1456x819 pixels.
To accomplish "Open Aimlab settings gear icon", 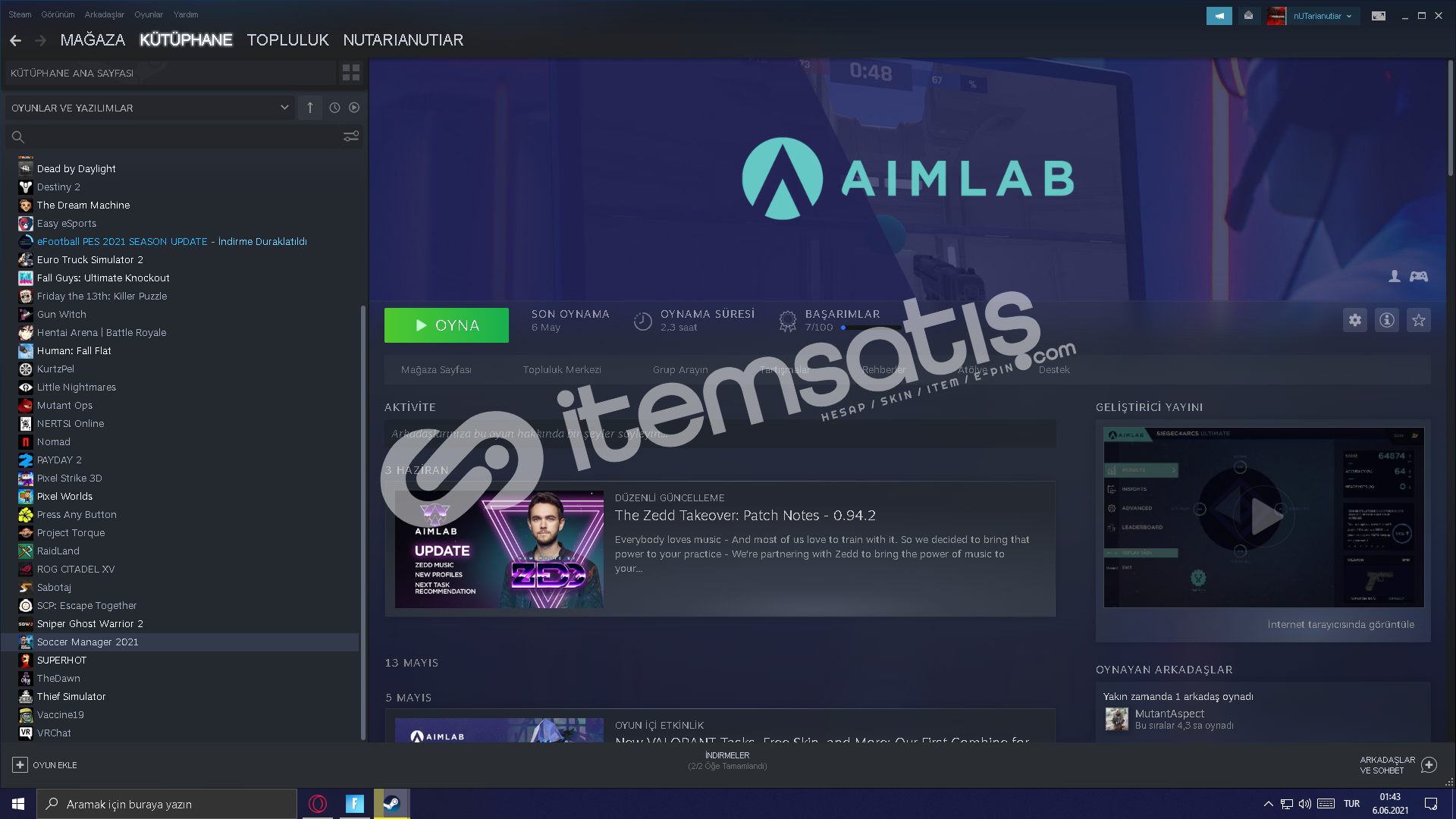I will 1355,320.
